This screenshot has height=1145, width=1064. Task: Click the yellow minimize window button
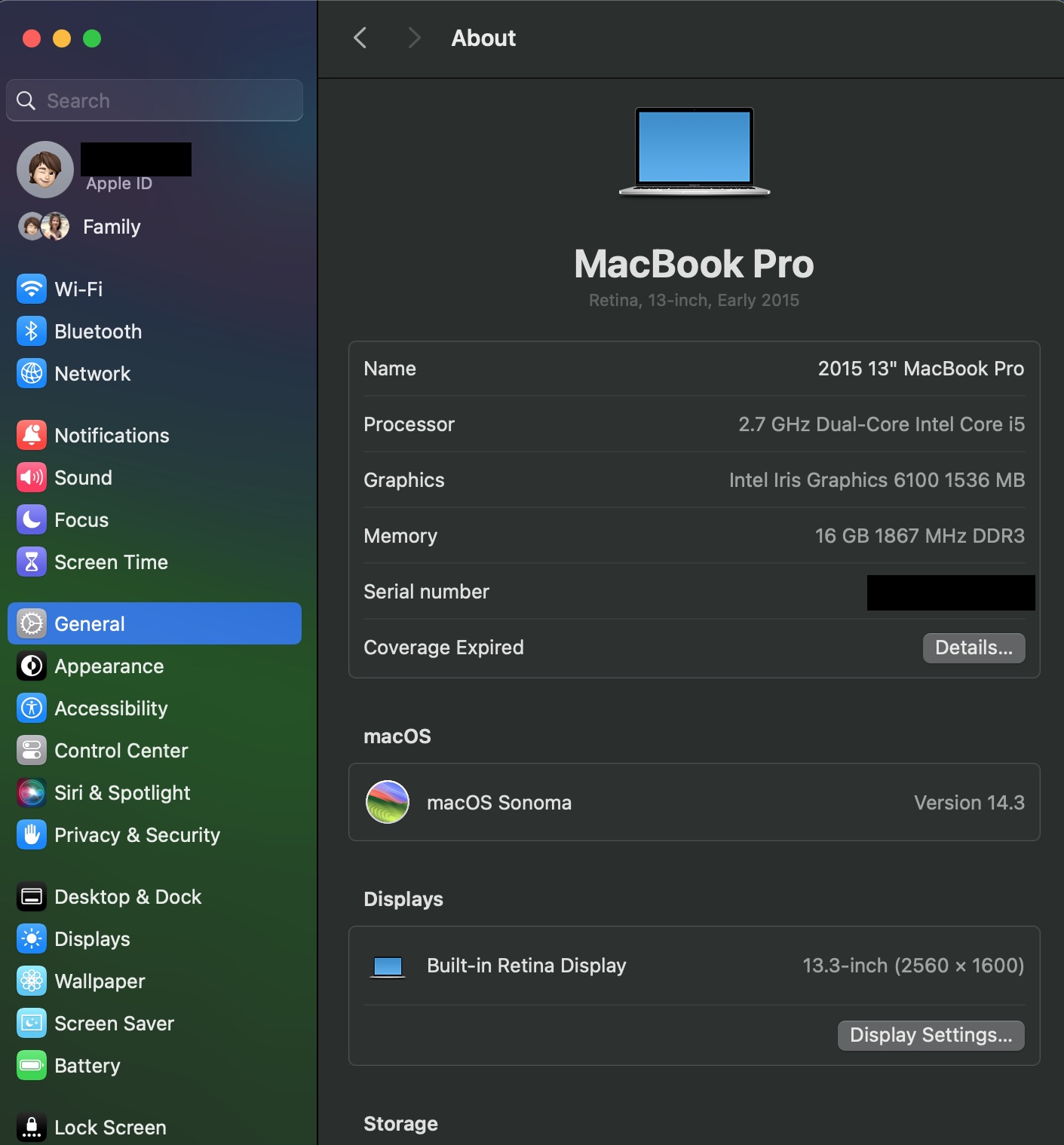point(62,38)
